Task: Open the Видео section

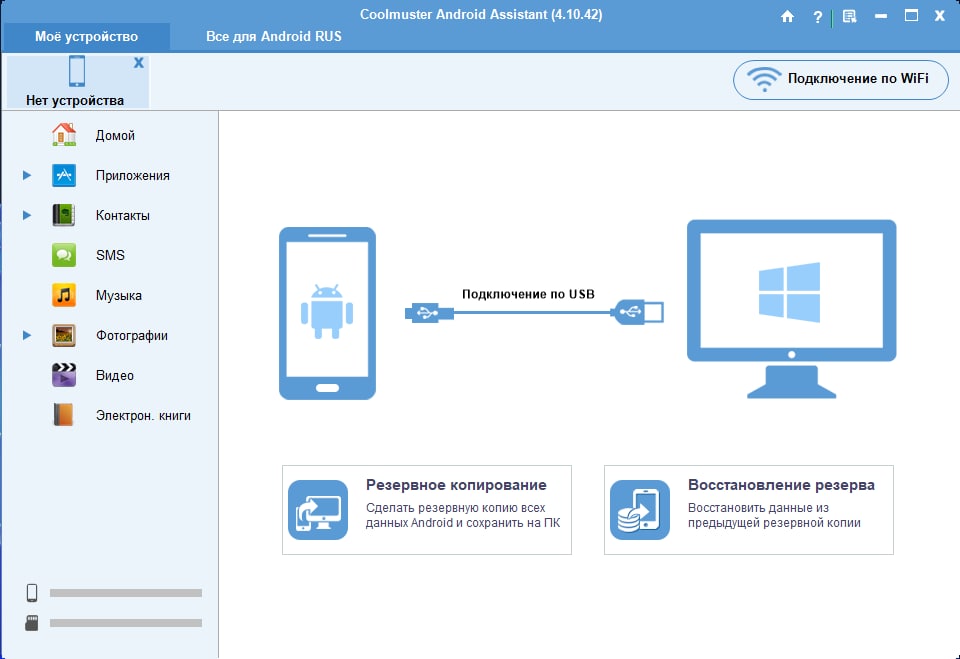Action: point(114,375)
